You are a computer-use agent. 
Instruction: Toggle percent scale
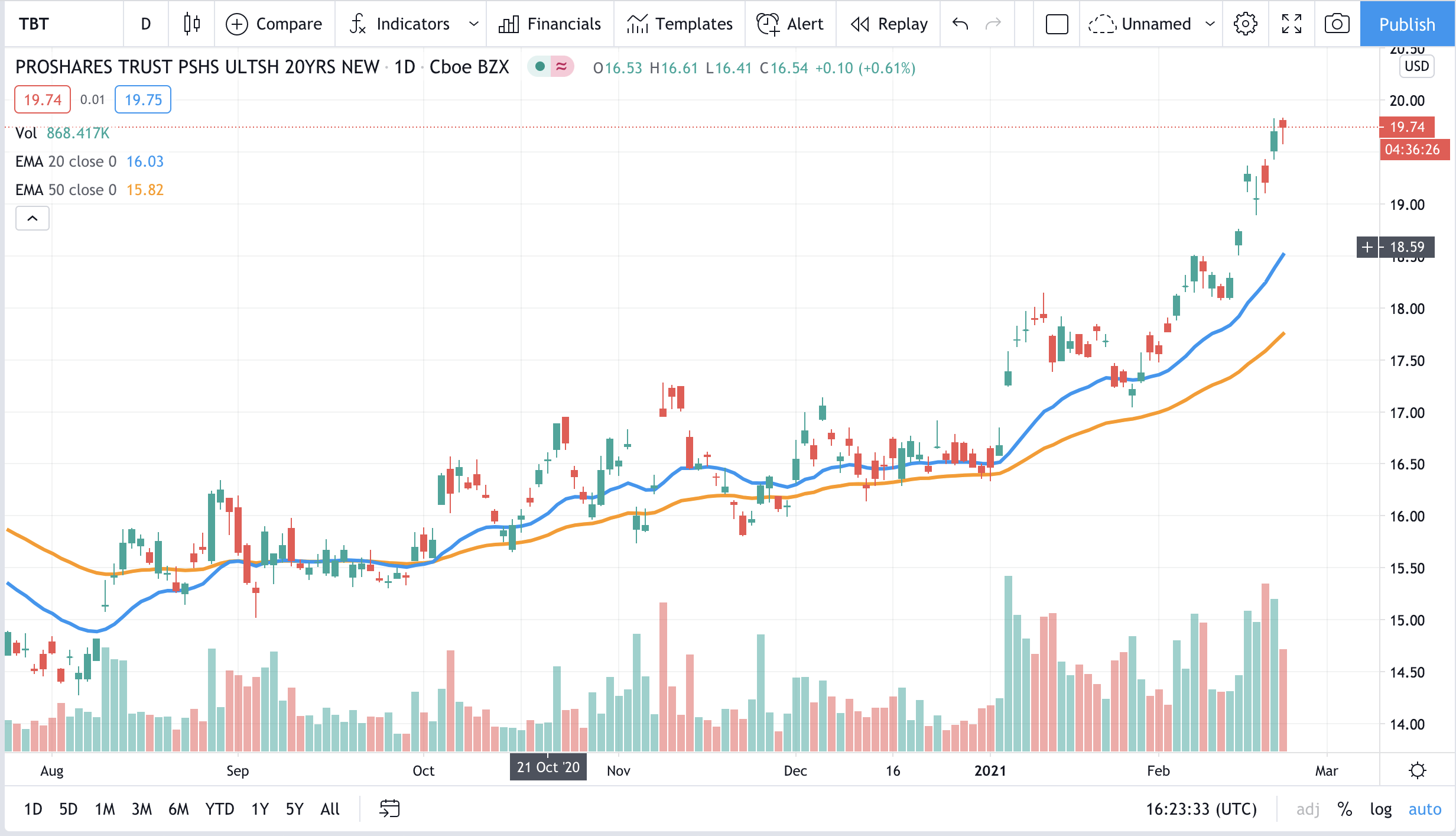[x=1345, y=809]
